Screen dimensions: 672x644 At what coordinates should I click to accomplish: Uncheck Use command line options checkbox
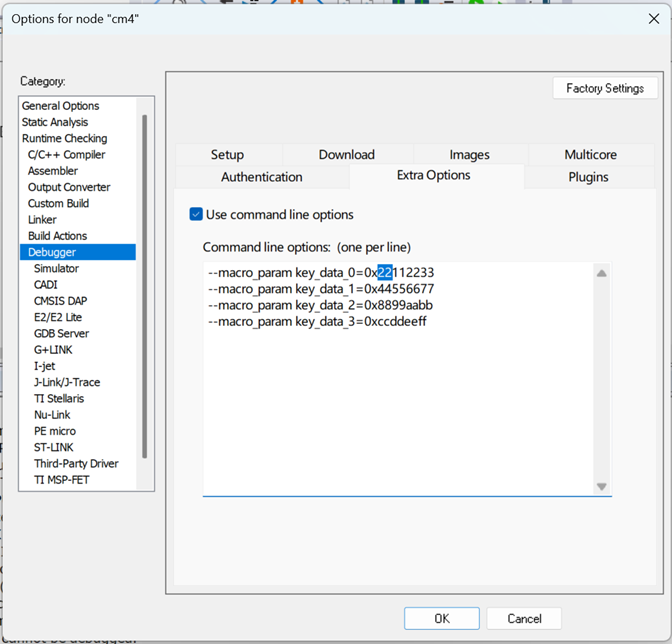coord(196,214)
